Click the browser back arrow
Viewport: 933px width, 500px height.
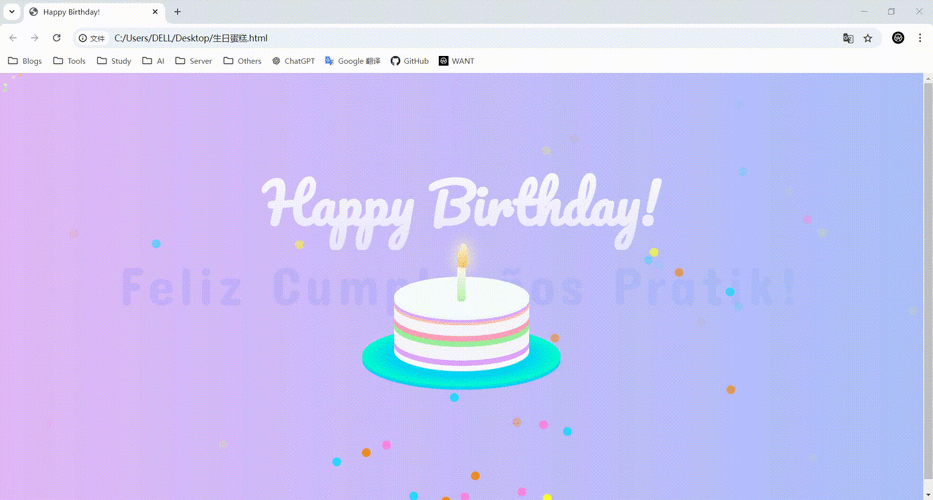13,38
